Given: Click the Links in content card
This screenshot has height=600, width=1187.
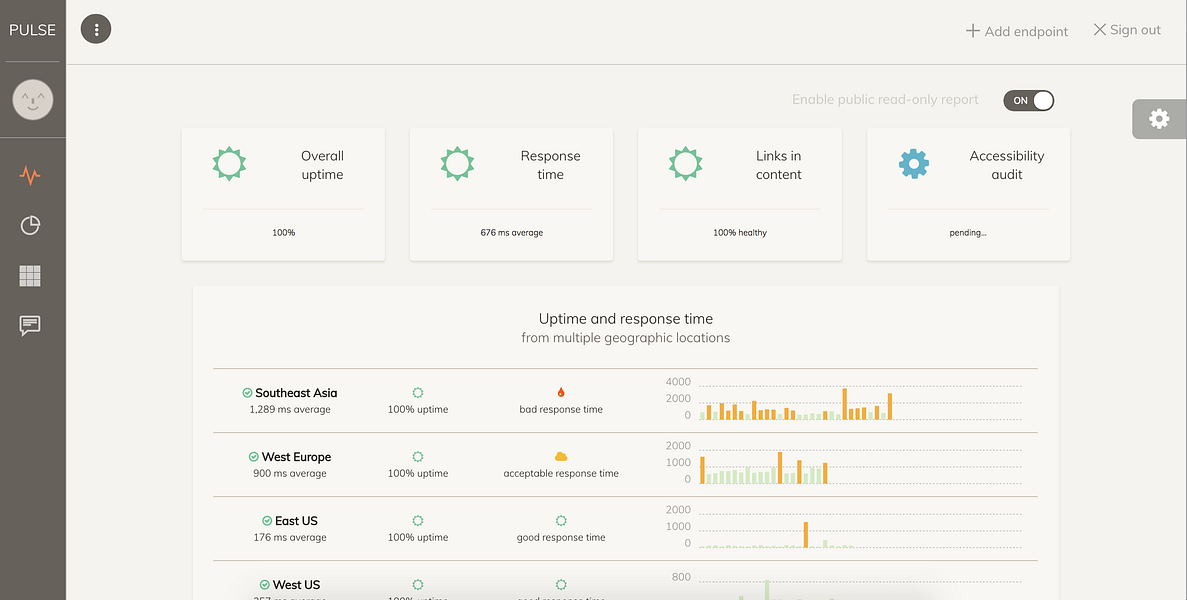Looking at the screenshot, I should tap(739, 194).
